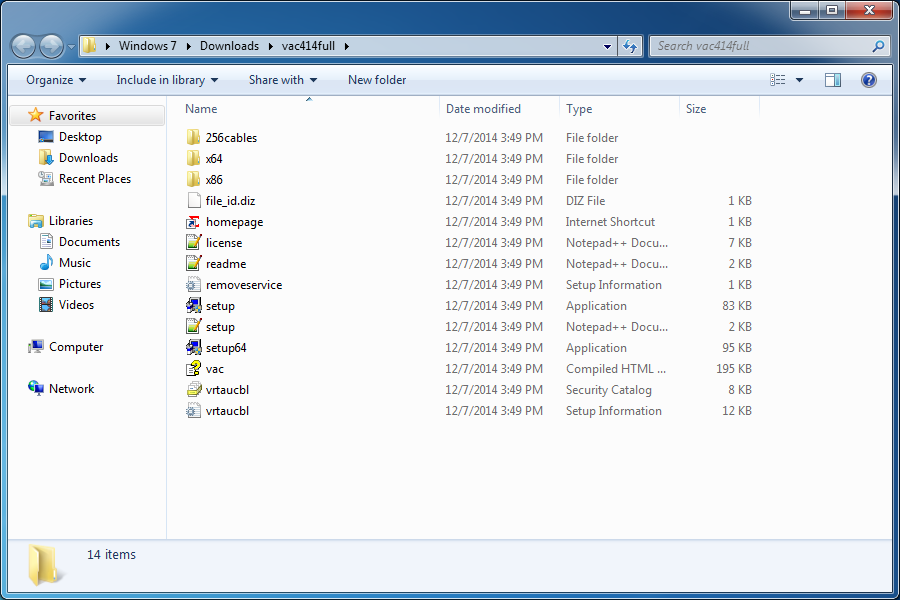Expand the arrow after vac414full in the path
900x600 pixels.
347,46
